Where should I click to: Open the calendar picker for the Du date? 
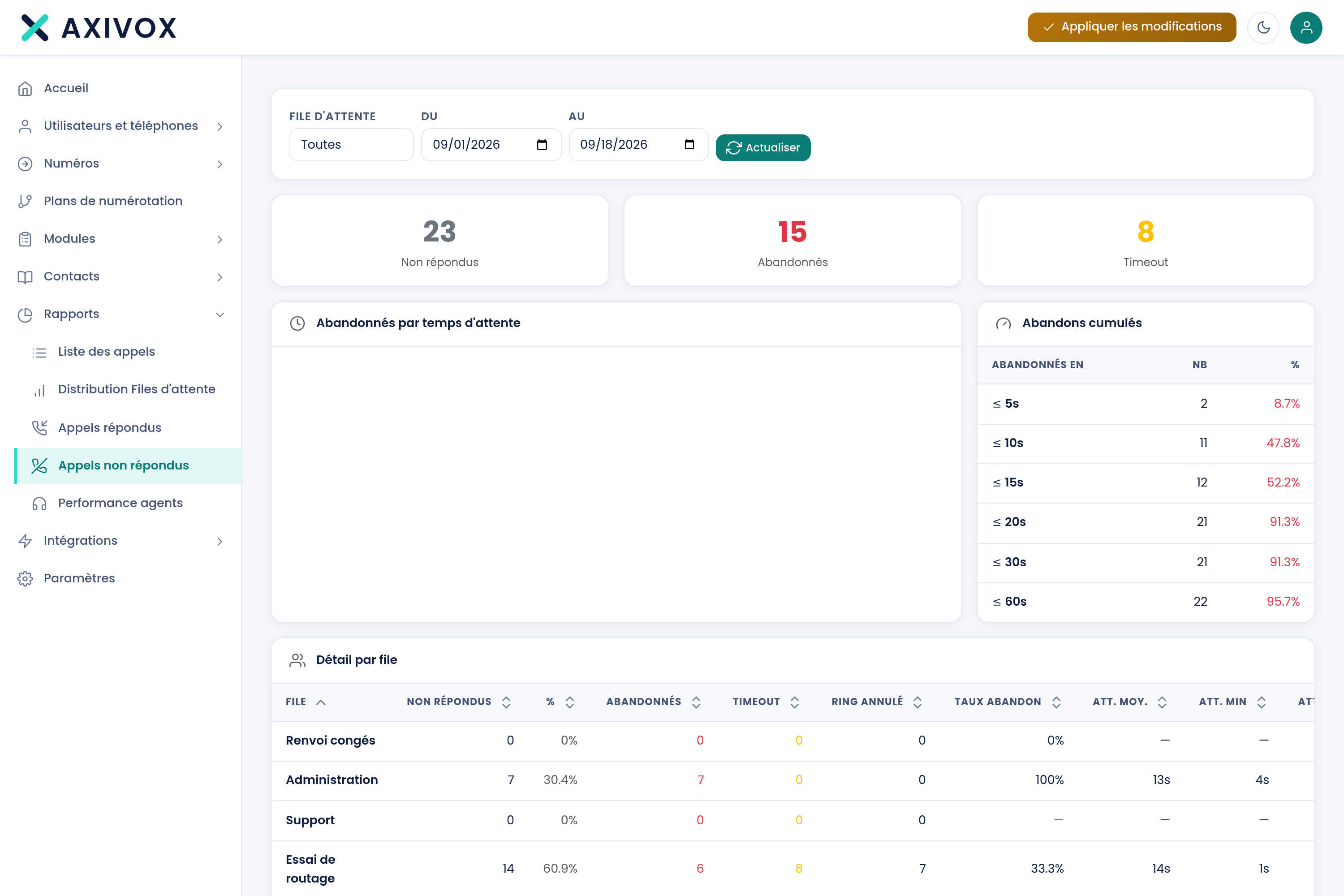coord(542,145)
